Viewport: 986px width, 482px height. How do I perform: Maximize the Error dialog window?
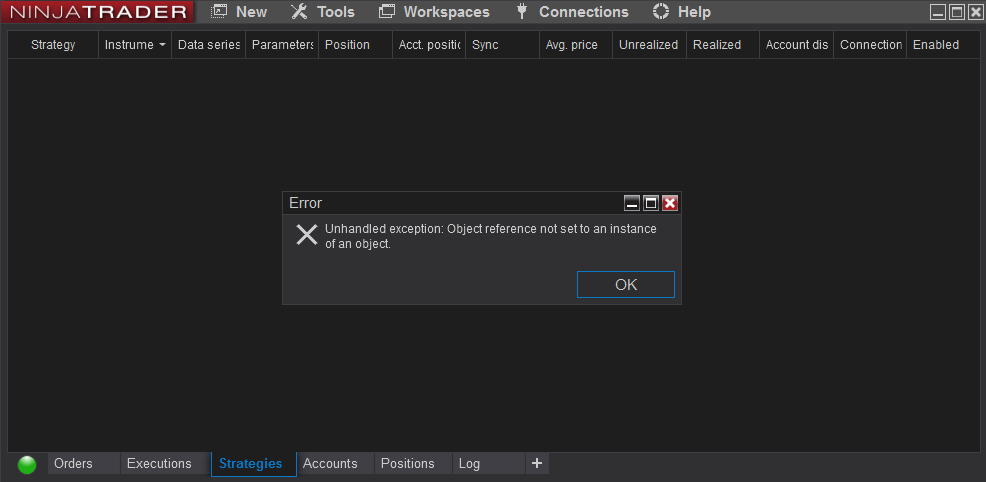point(651,203)
